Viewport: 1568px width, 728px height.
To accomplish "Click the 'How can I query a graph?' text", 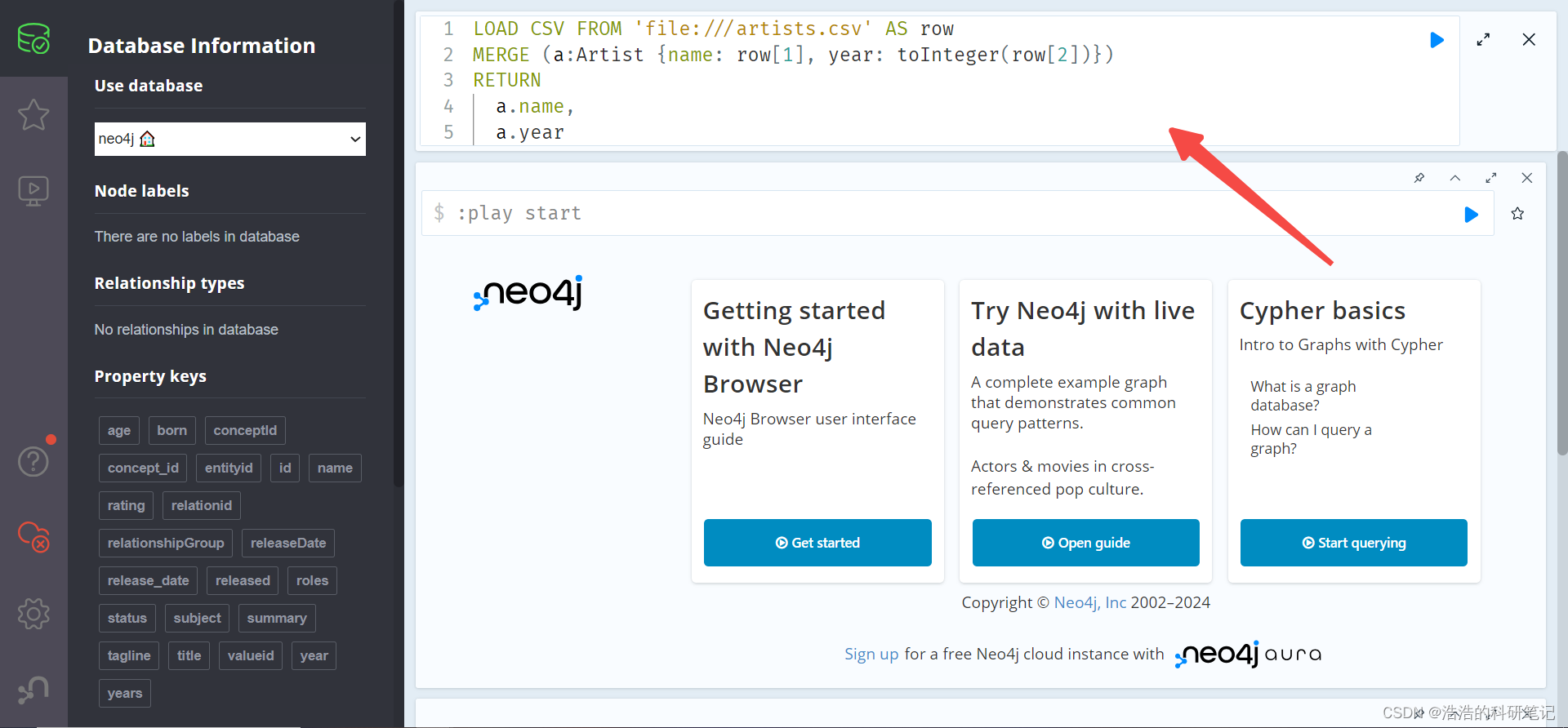I will click(1311, 439).
